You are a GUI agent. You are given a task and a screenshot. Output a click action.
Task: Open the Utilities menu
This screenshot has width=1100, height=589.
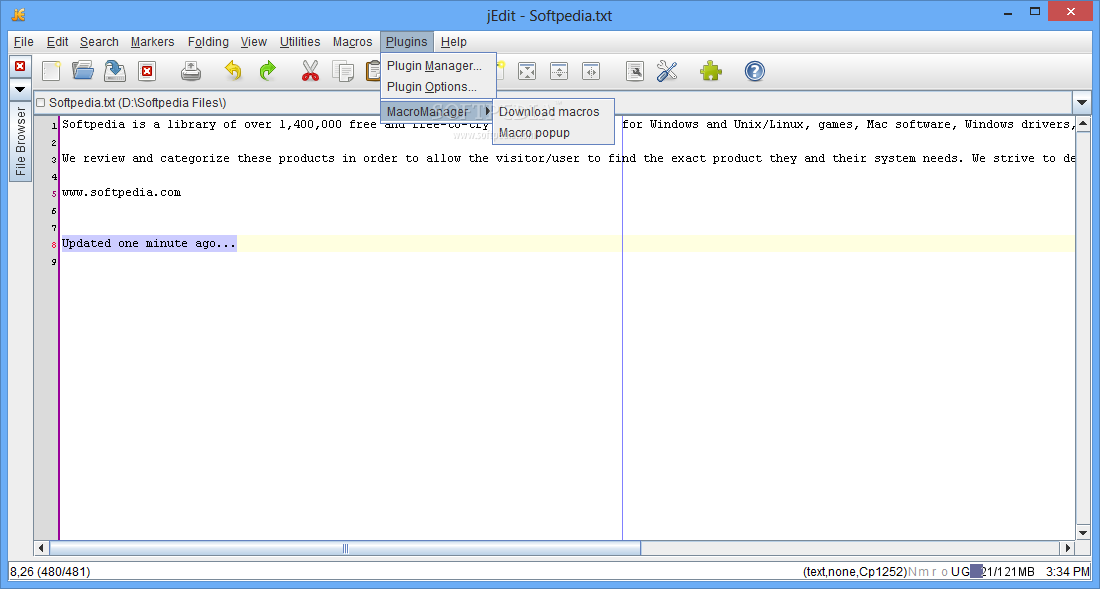point(300,41)
